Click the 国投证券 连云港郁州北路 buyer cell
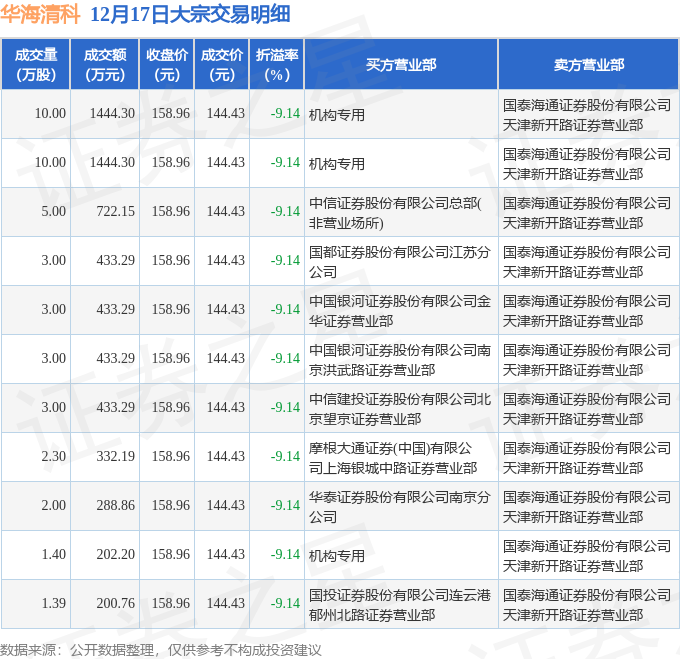 click(x=399, y=604)
